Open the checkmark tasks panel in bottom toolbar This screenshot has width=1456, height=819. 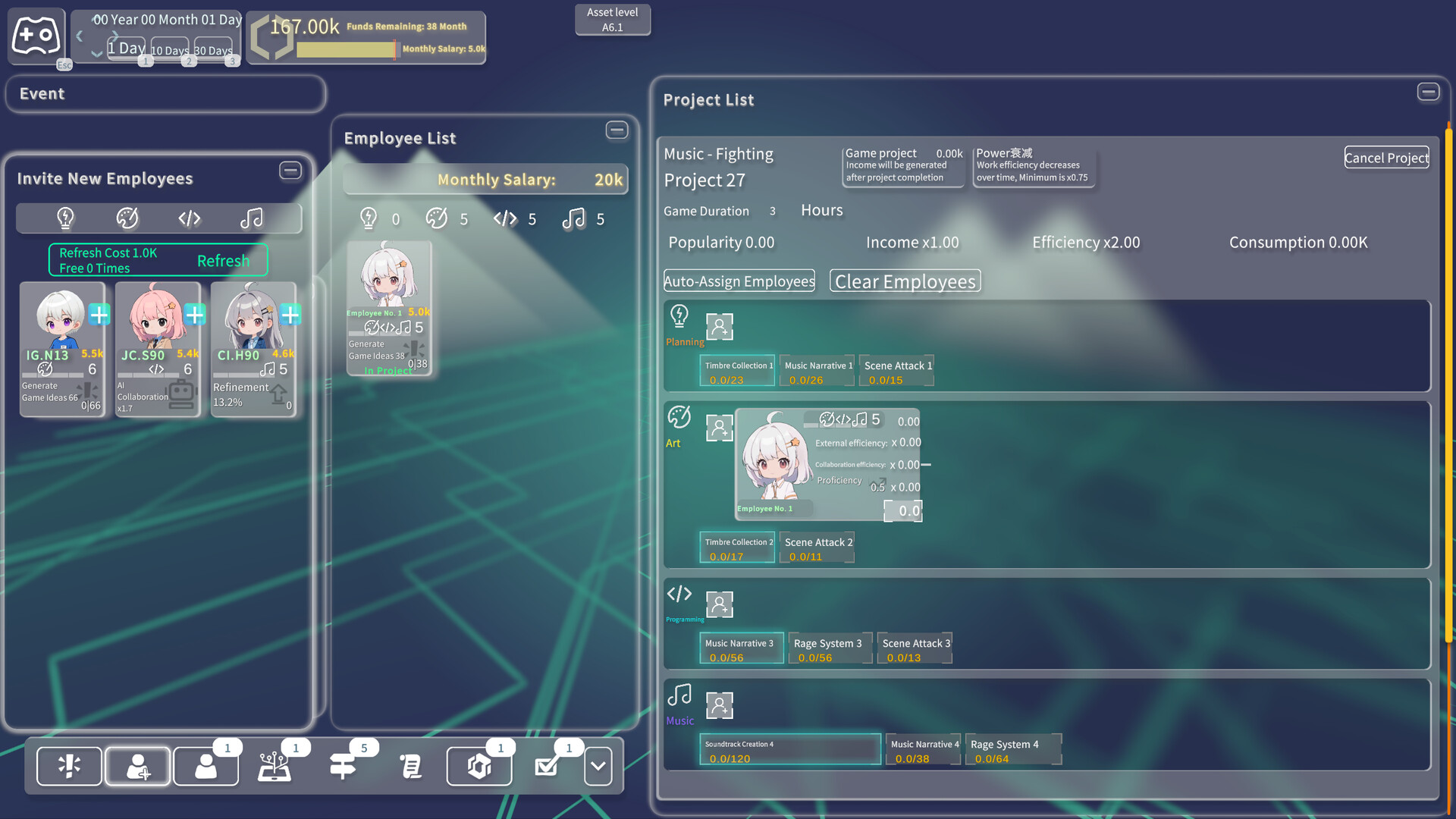coord(547,766)
